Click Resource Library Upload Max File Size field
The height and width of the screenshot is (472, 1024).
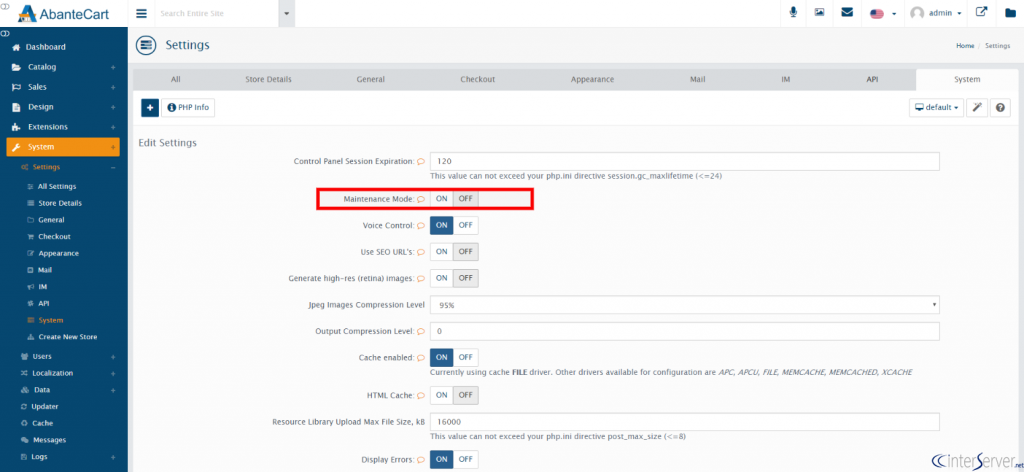tap(684, 422)
